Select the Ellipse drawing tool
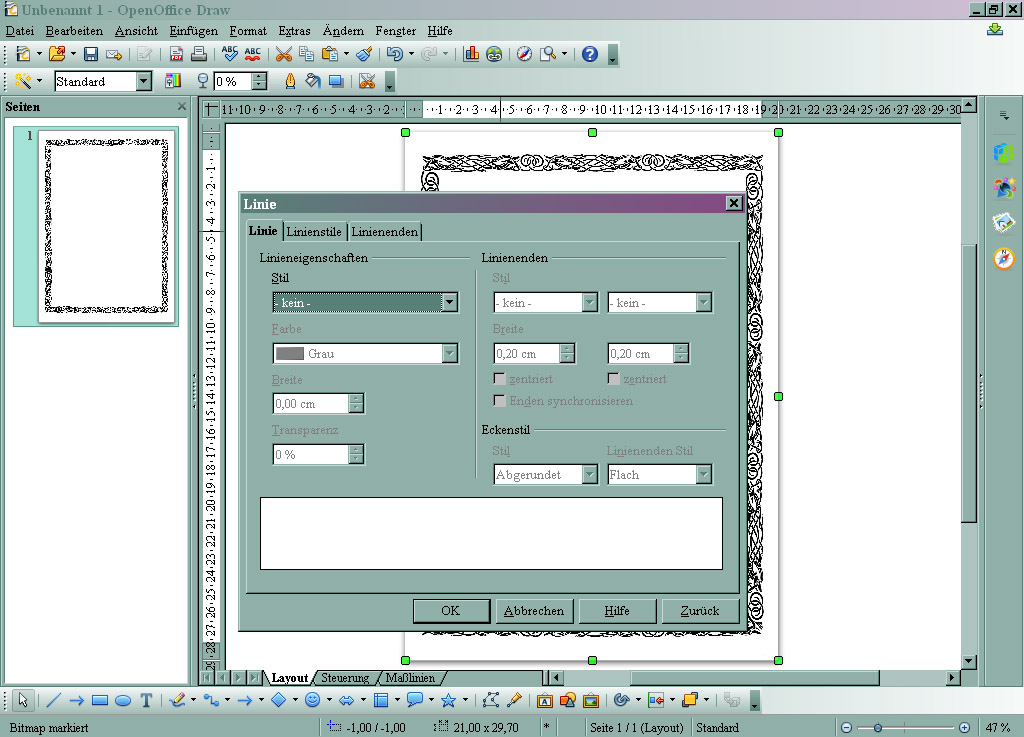Image resolution: width=1024 pixels, height=737 pixels. point(123,700)
